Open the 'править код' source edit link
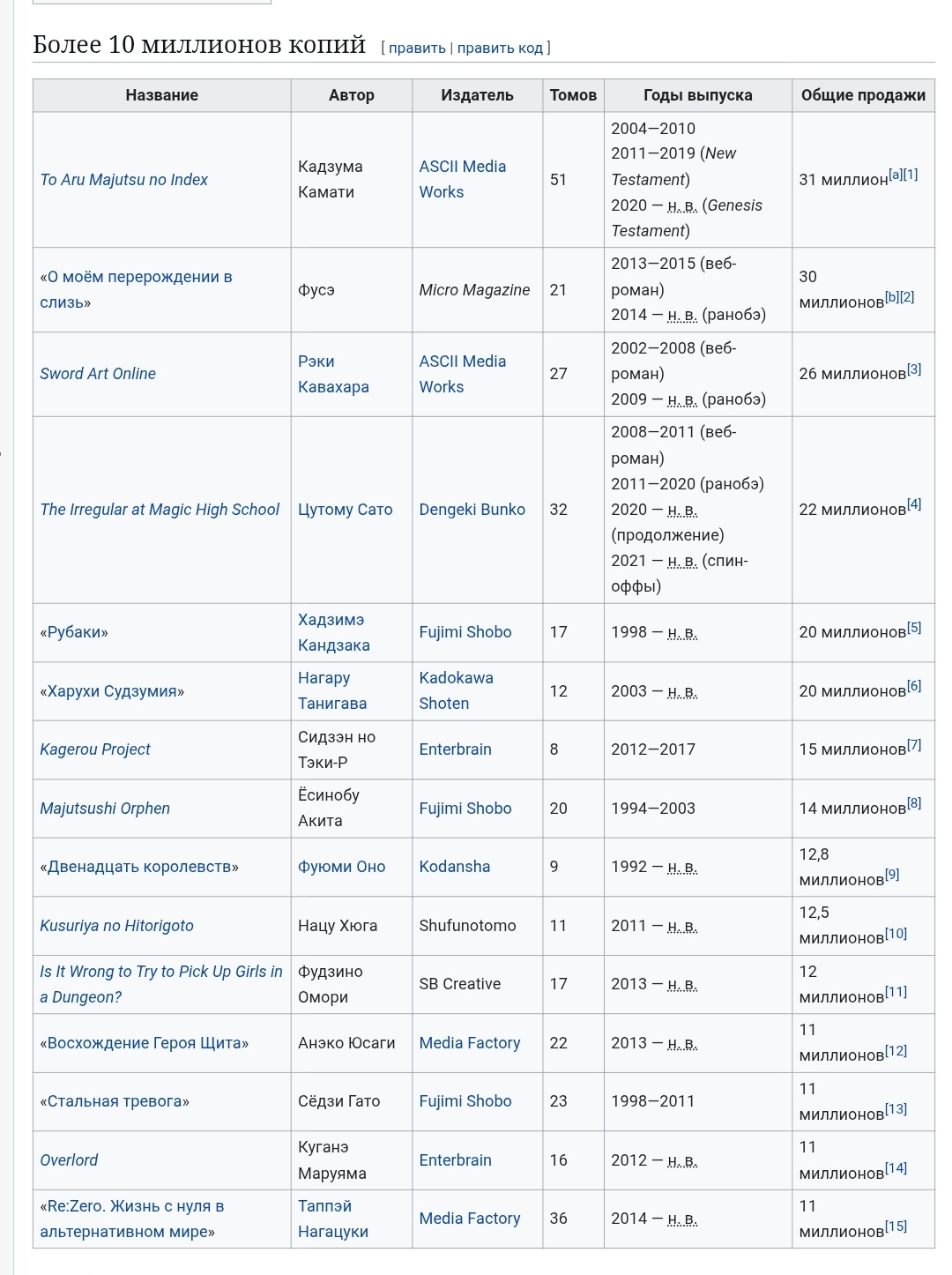The width and height of the screenshot is (952, 1275). [500, 48]
